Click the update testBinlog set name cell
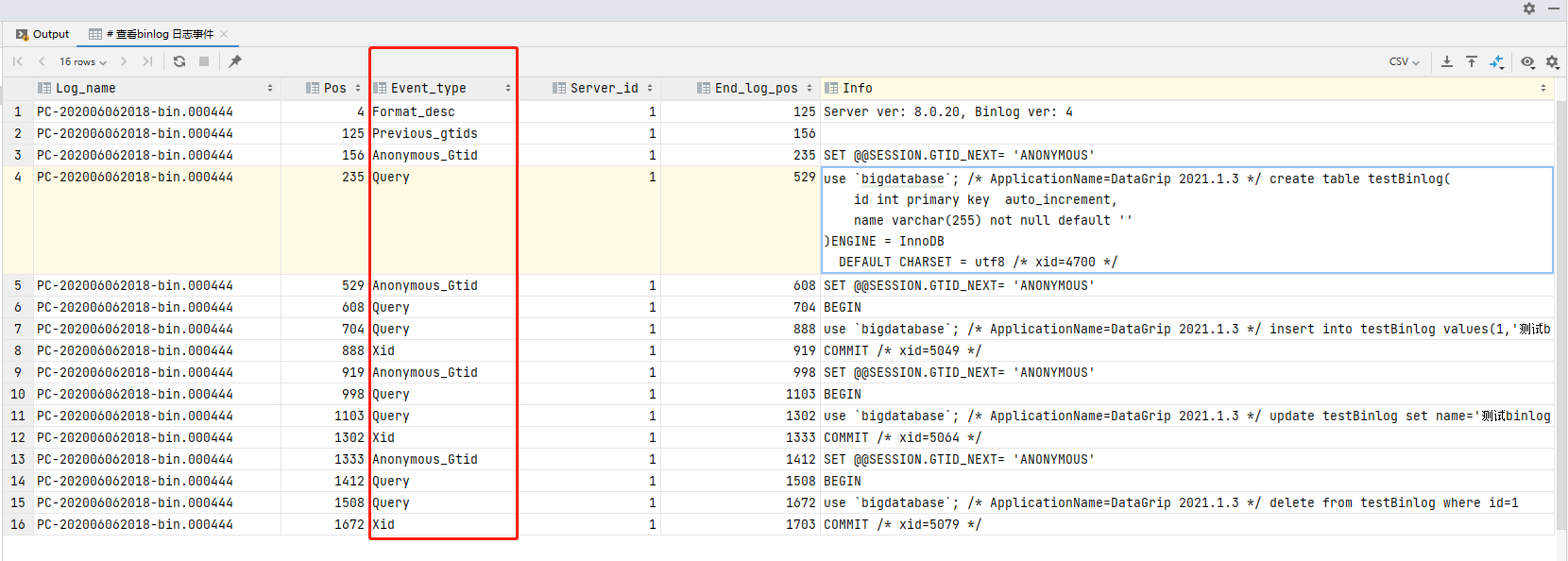Screen dimensions: 1568x561 1186,416
